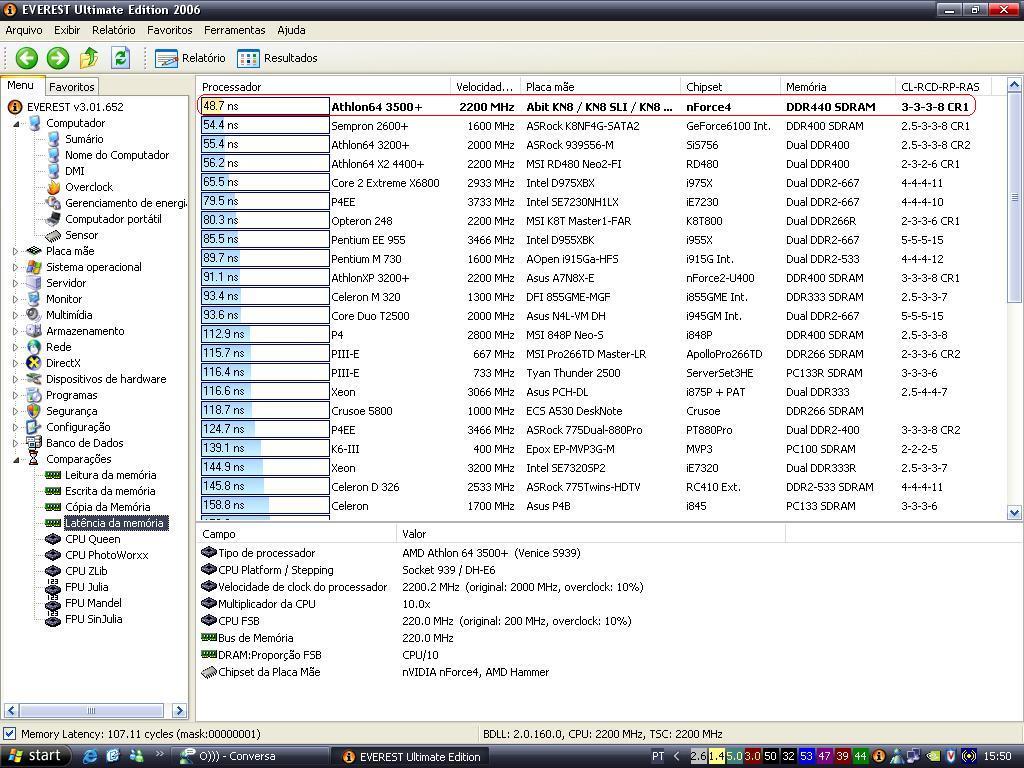Open Internet Explorer from quick launch
The image size is (1024, 768).
90,756
